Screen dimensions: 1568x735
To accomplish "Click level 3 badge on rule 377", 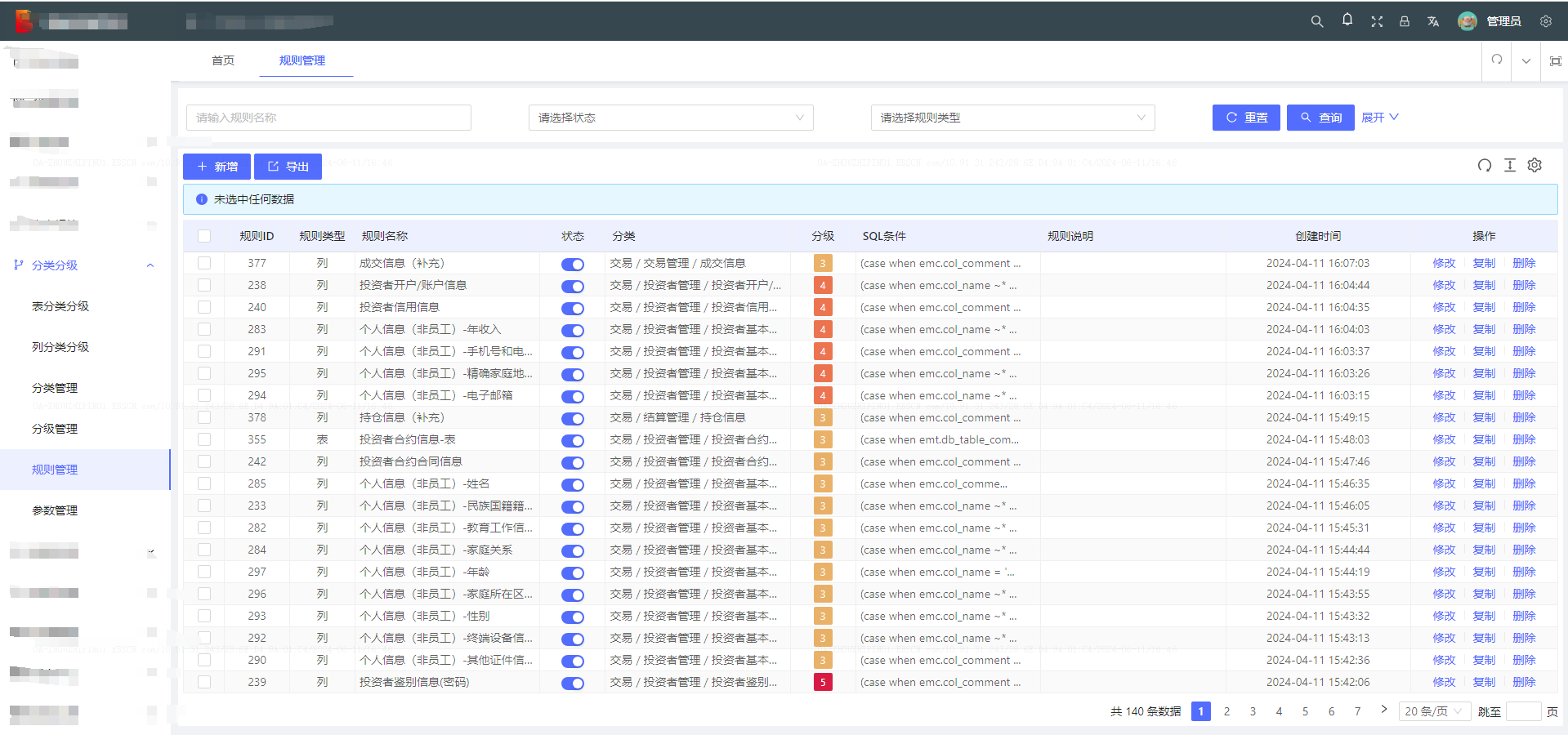I will coord(823,263).
